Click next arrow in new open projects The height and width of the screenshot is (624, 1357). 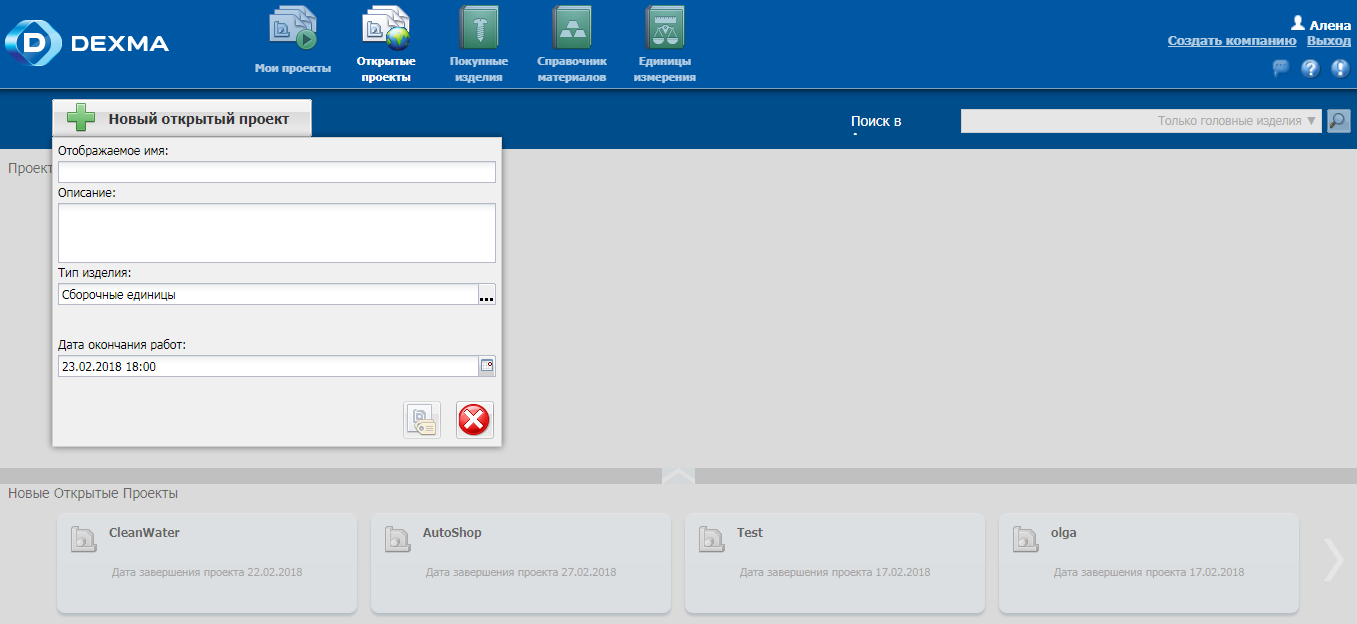(1334, 560)
